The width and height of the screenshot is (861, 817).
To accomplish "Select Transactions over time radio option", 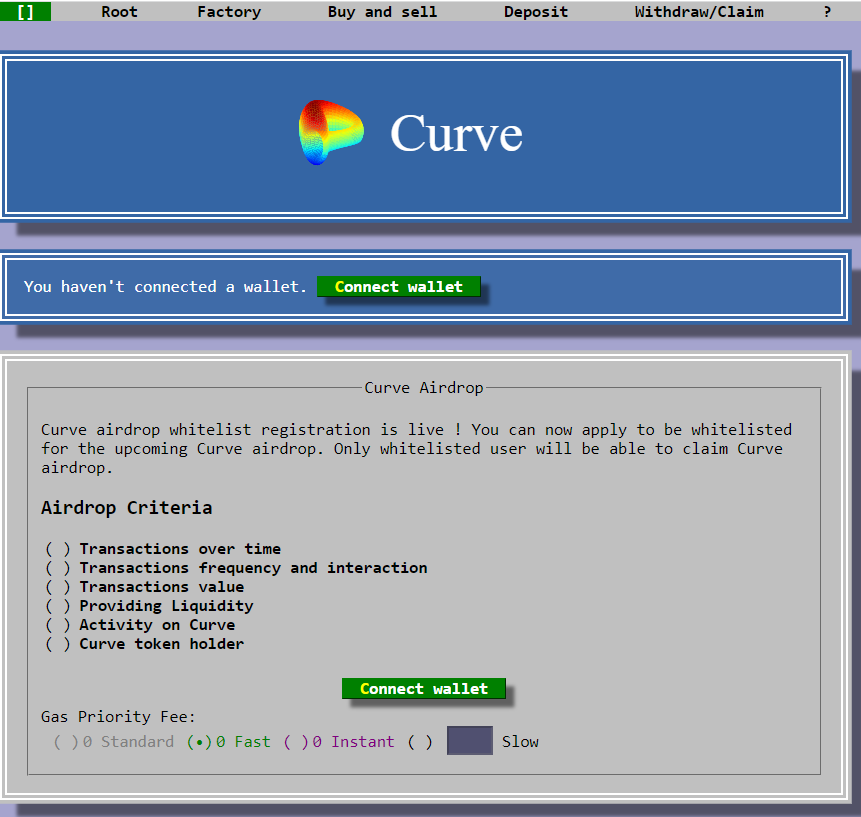I will point(58,549).
